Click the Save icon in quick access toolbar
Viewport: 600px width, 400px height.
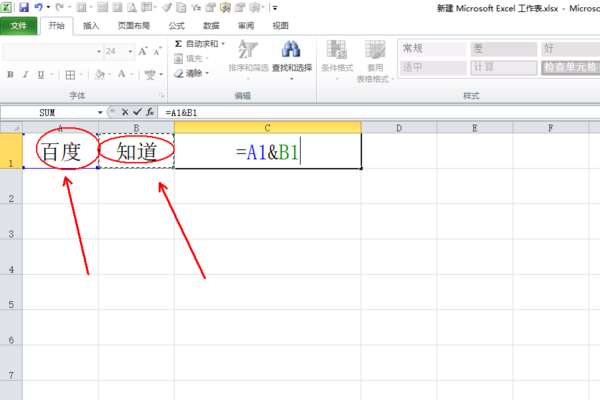pyautogui.click(x=24, y=7)
